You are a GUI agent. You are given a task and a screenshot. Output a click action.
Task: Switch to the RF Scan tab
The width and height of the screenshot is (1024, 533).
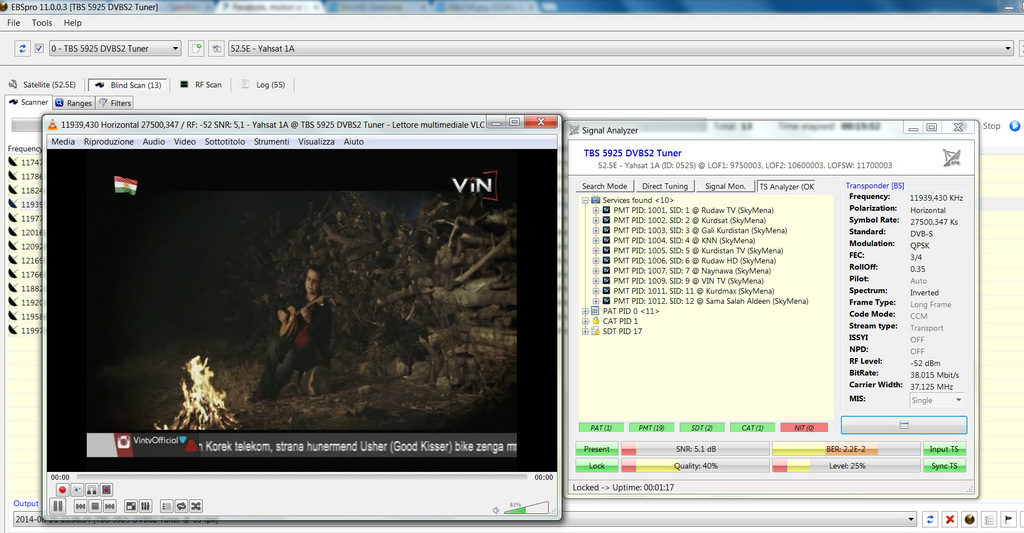[x=201, y=85]
